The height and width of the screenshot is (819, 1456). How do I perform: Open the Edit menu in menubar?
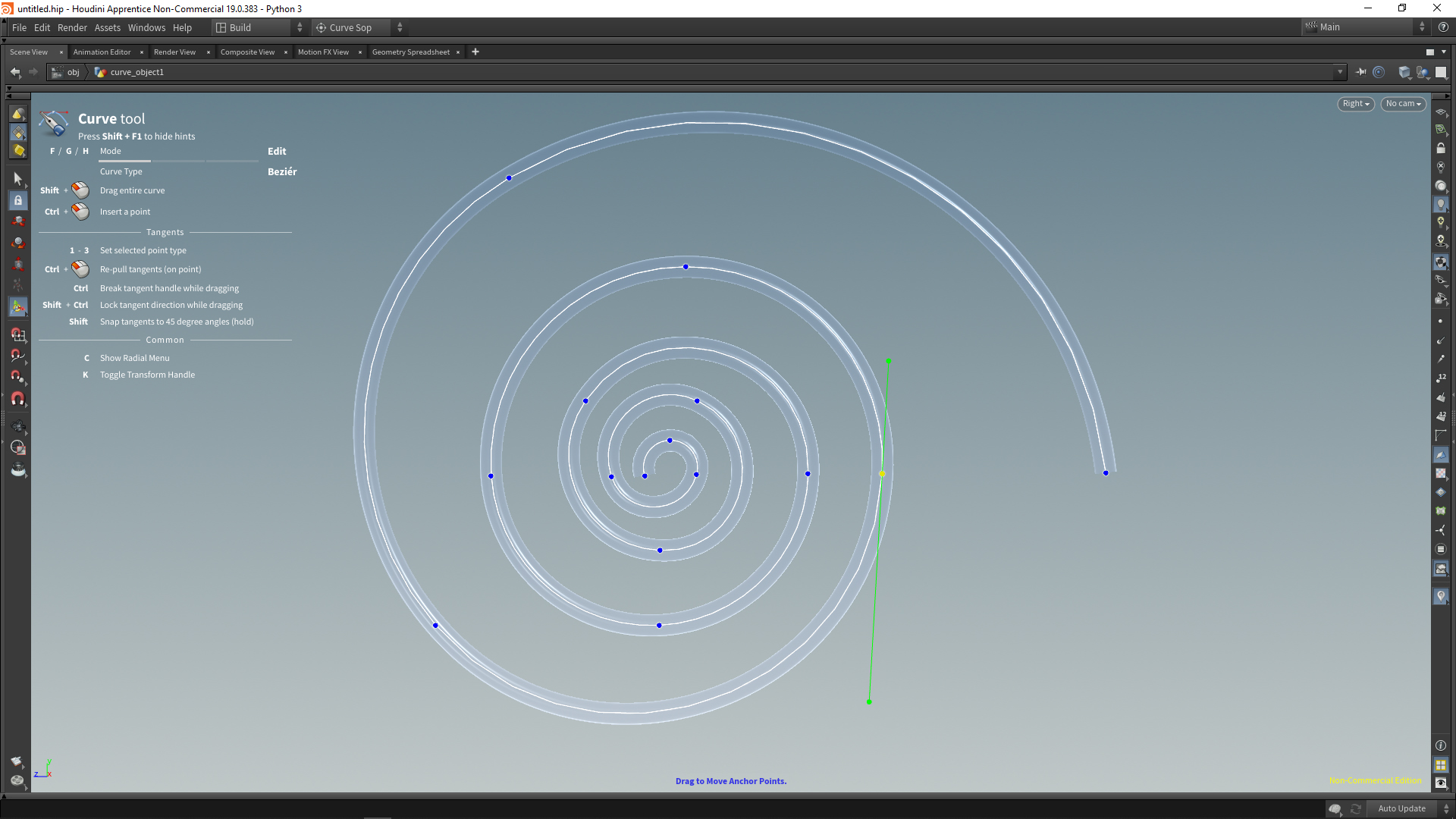[42, 27]
